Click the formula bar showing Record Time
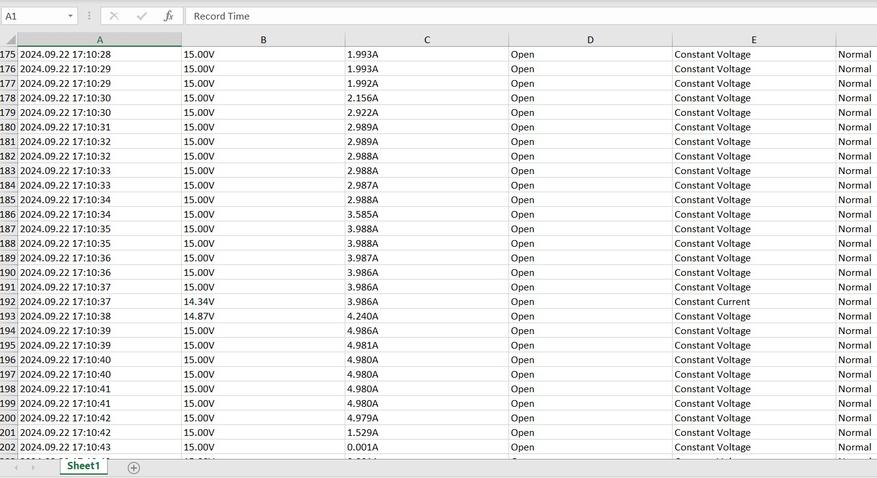This screenshot has width=877, height=478. pos(531,16)
